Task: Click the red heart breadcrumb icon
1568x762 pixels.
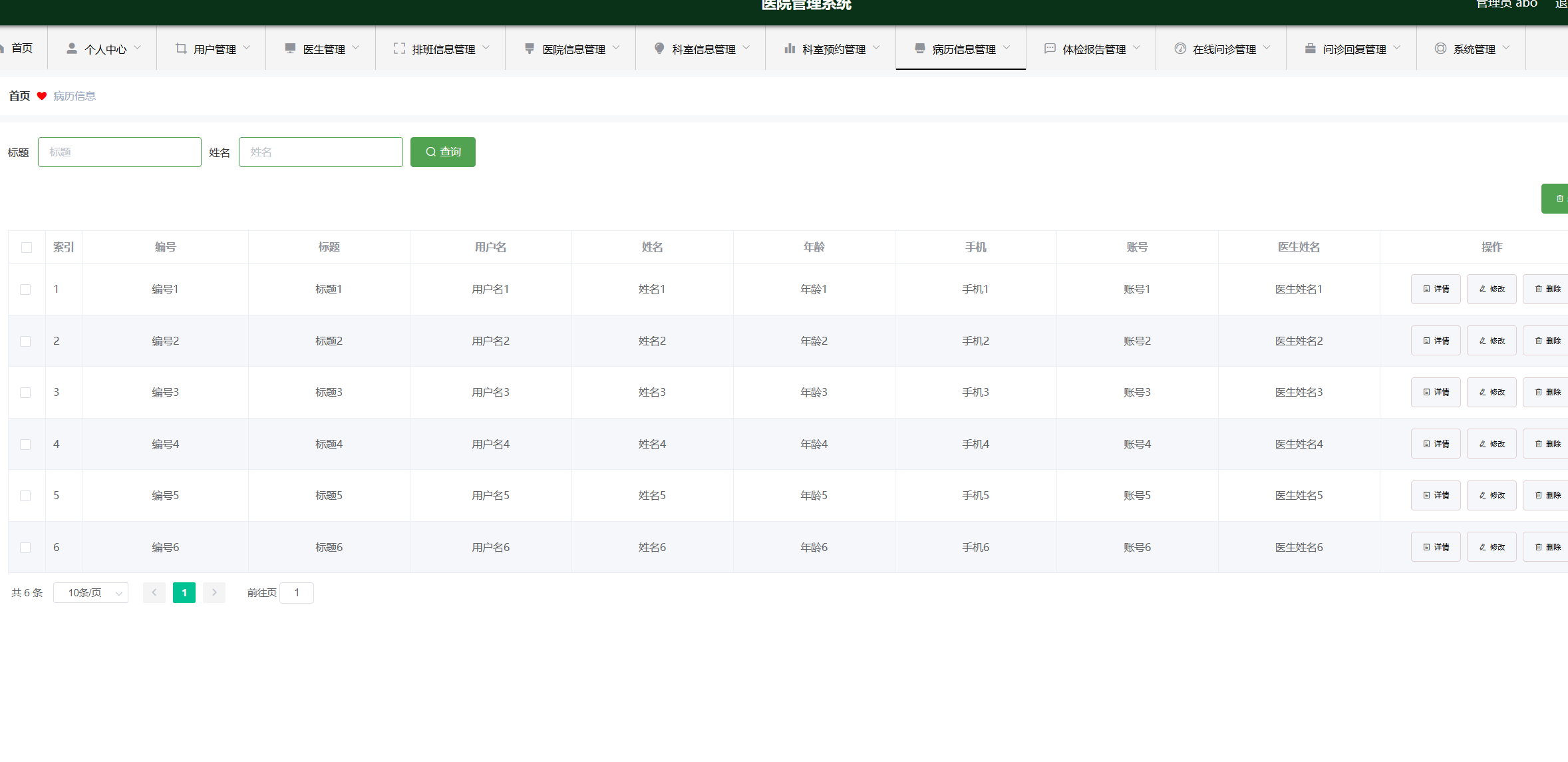Action: [42, 96]
